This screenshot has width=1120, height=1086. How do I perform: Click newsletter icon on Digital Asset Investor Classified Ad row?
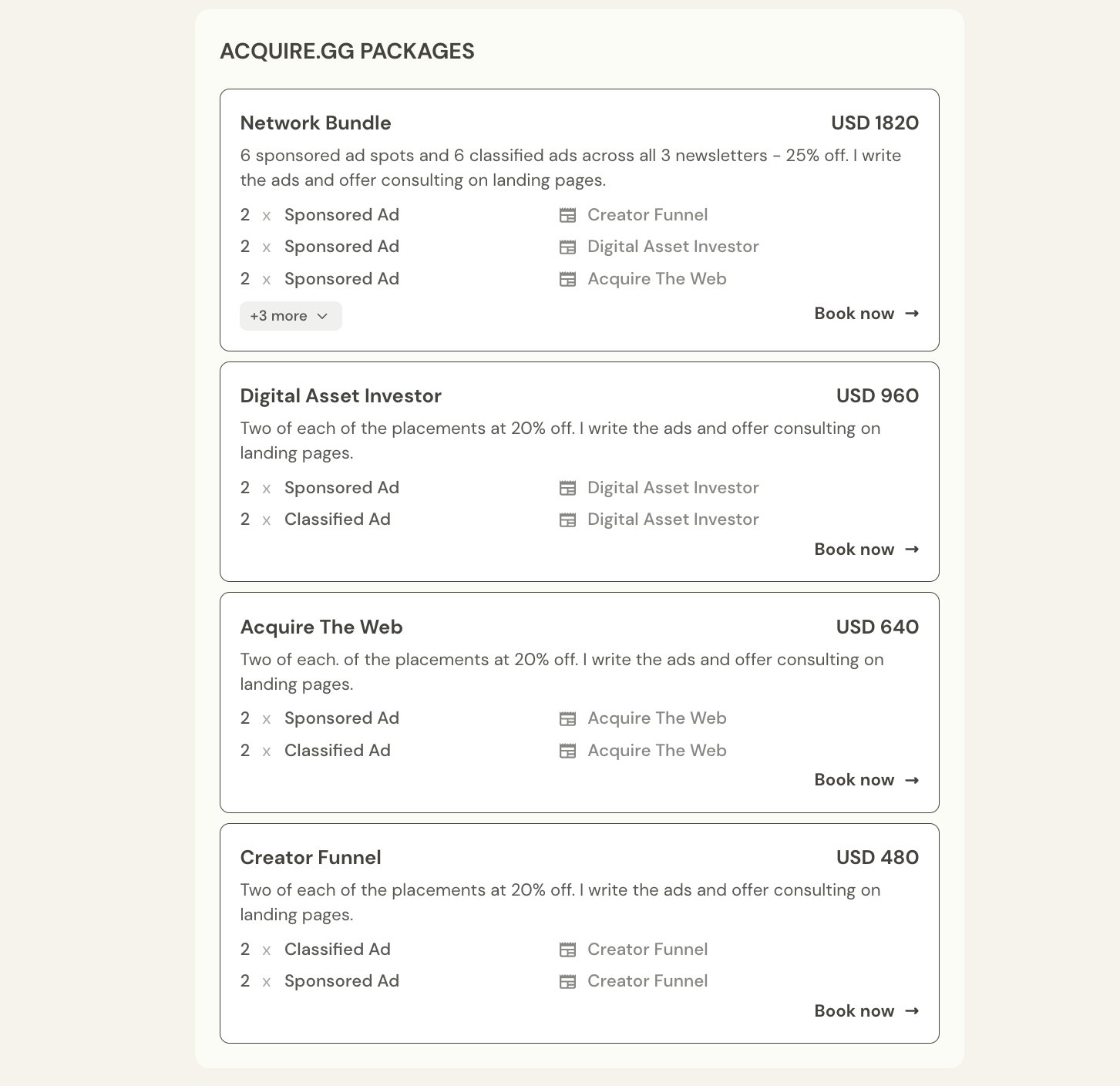[567, 520]
